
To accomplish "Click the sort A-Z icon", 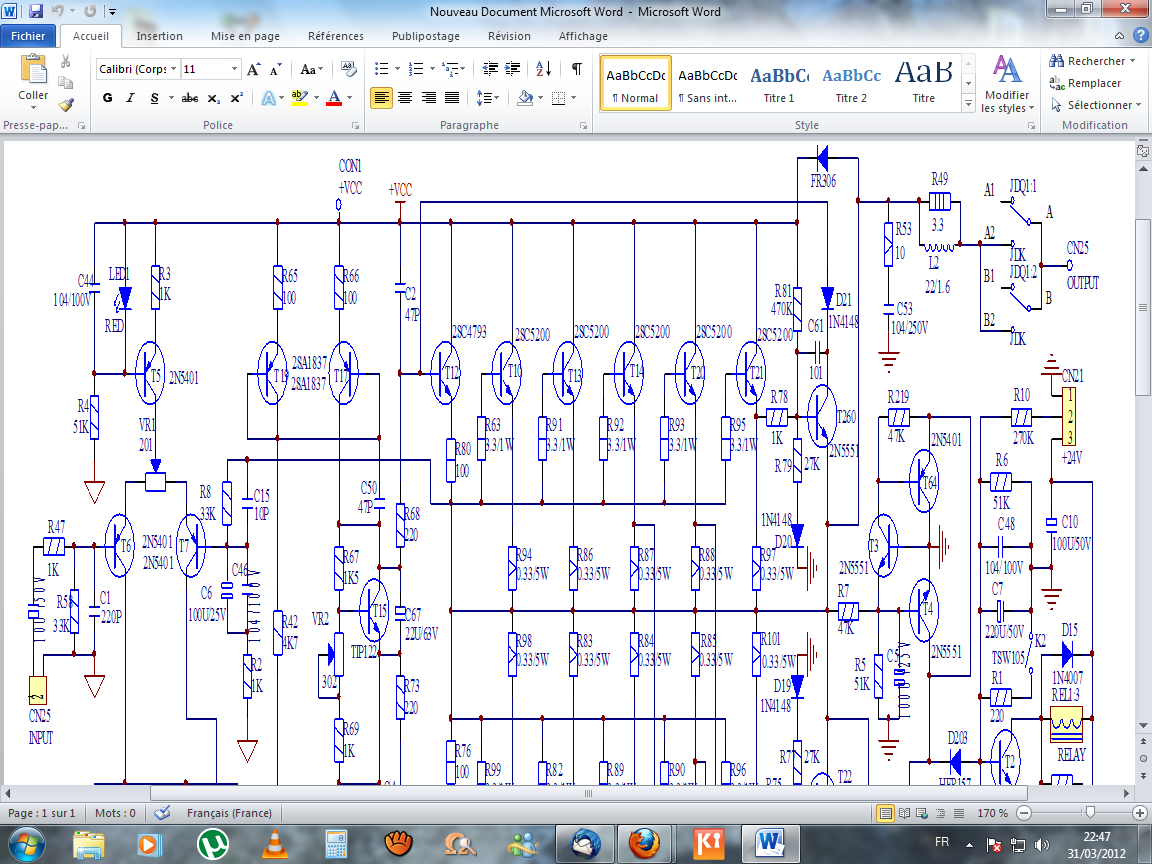I will (x=543, y=69).
